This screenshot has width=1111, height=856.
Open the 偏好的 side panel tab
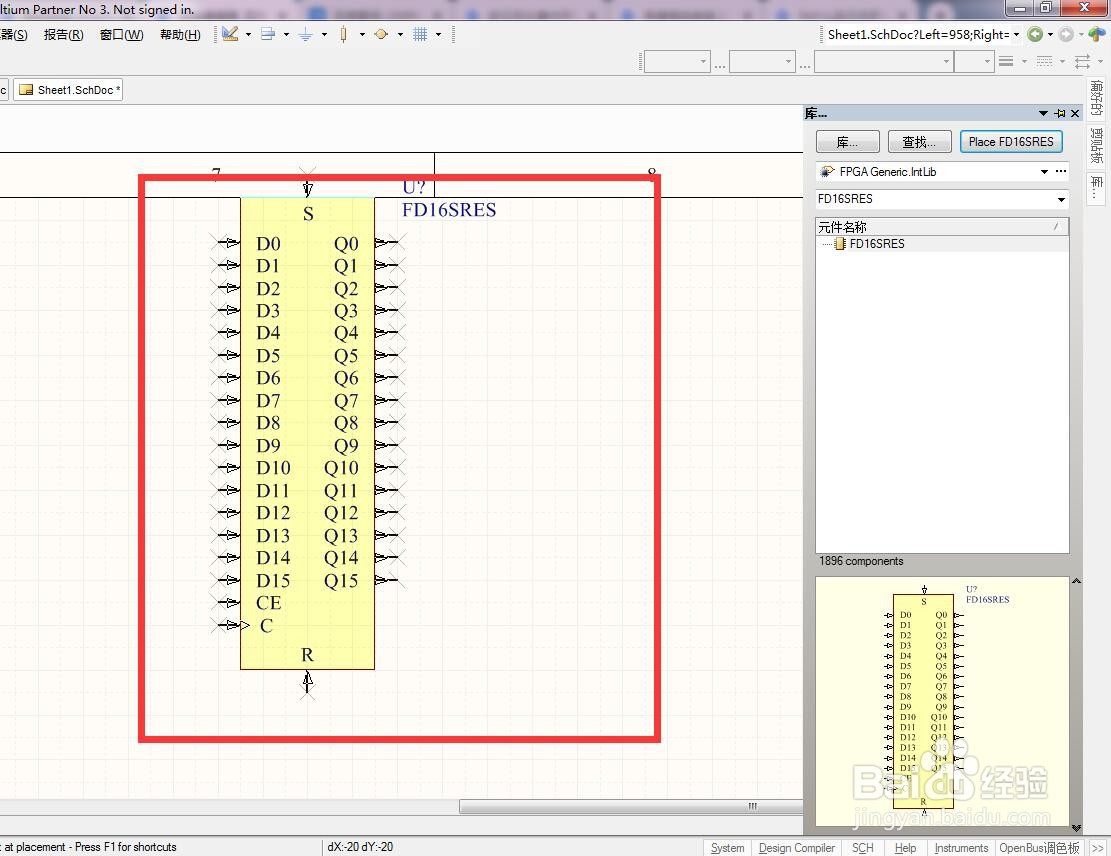1097,98
